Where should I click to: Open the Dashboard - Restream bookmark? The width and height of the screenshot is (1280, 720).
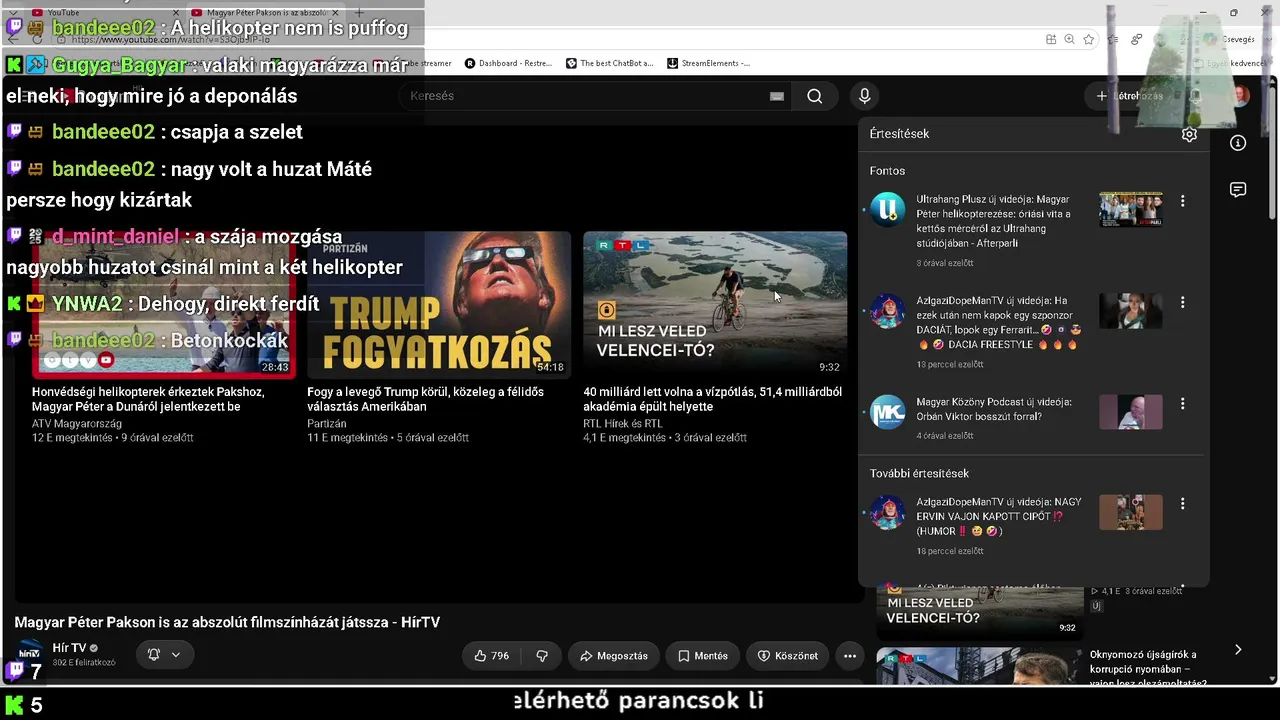tap(508, 63)
